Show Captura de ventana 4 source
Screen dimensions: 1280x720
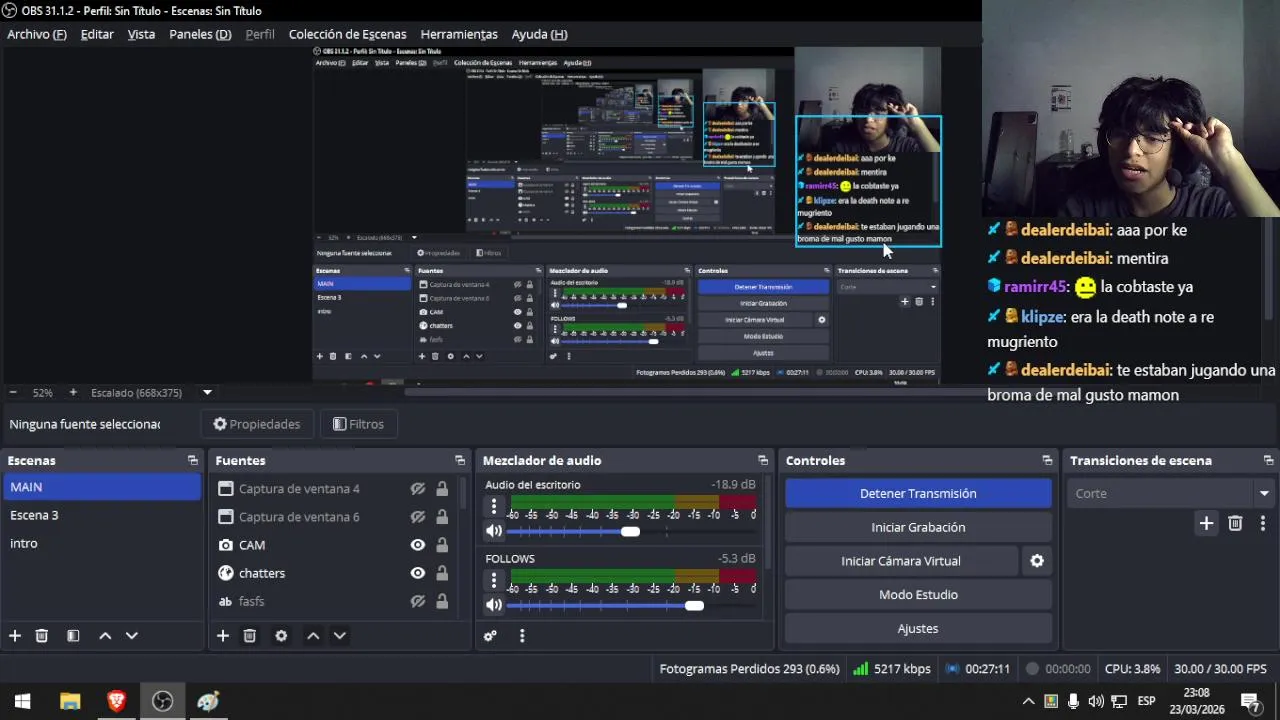click(x=418, y=489)
